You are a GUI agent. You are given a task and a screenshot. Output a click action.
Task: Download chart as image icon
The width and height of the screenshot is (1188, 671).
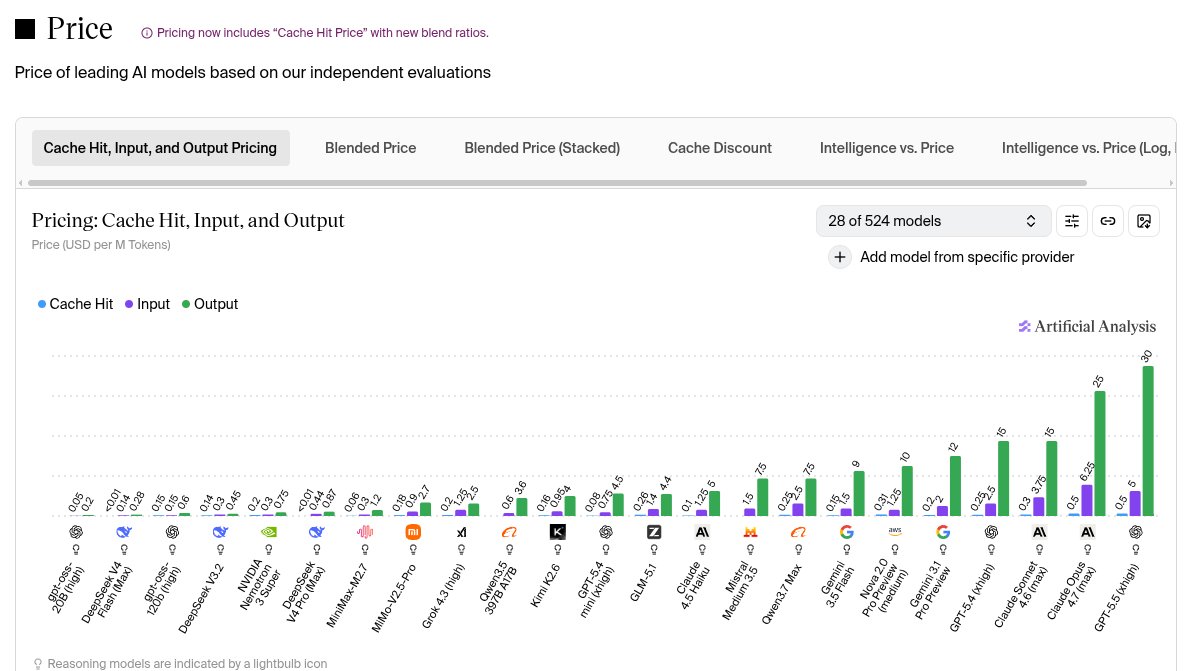click(x=1144, y=221)
